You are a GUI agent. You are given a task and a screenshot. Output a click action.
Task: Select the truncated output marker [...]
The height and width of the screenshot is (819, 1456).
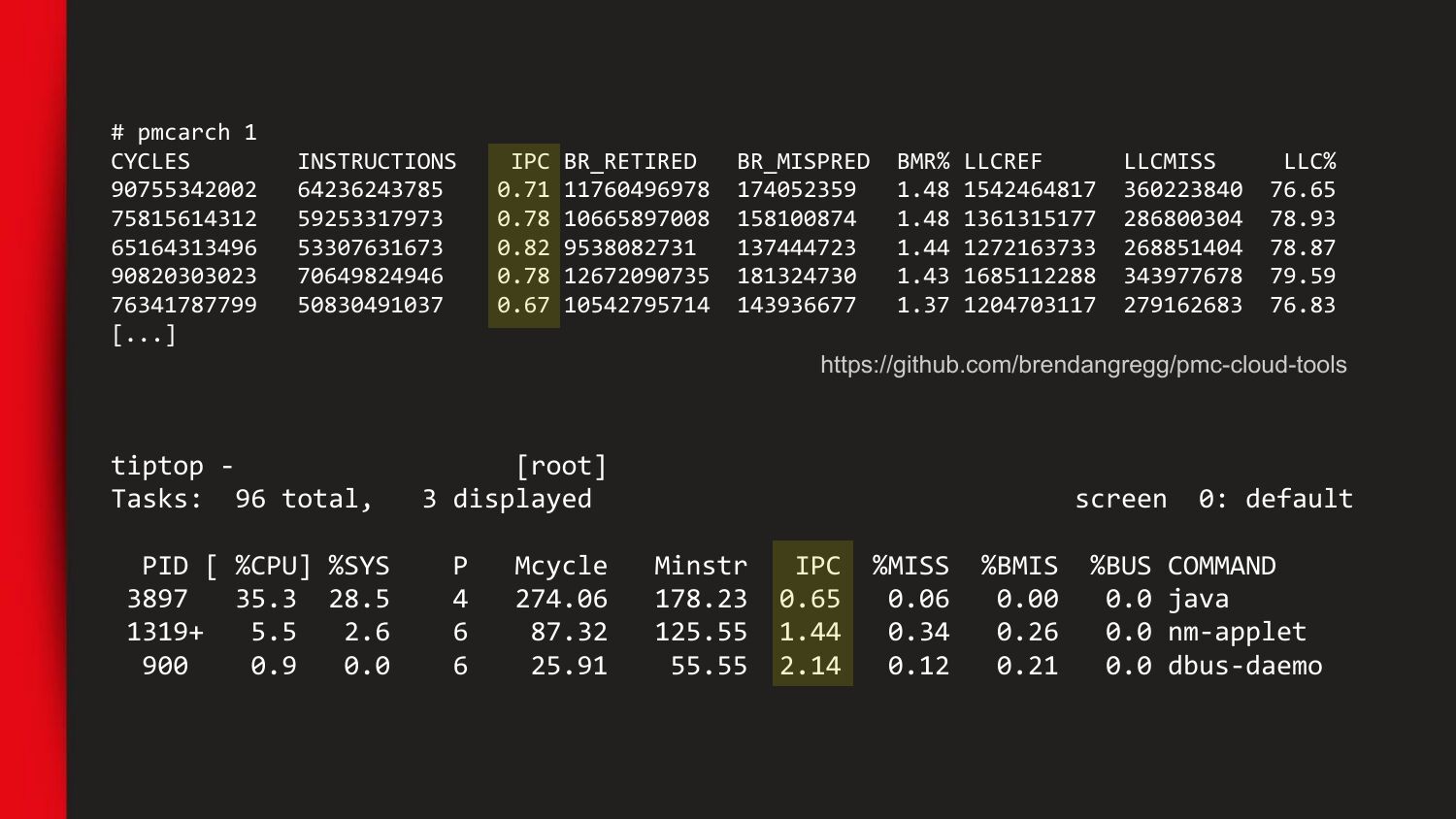[144, 335]
